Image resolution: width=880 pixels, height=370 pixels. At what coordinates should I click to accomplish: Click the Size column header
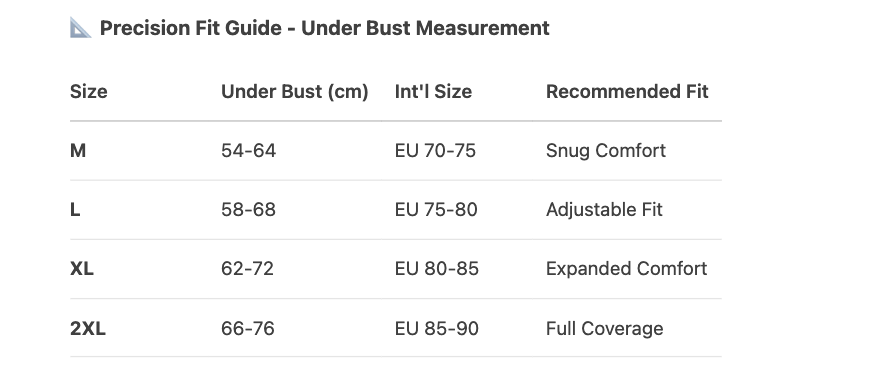[x=89, y=92]
